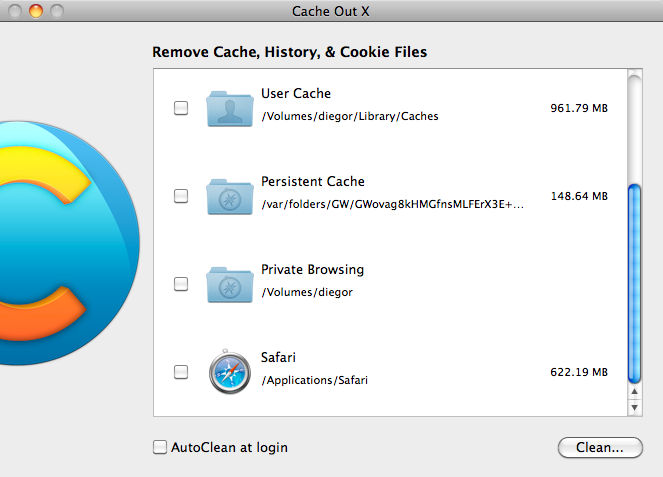Click the Safari 622.19 MB size label
The width and height of the screenshot is (663, 477).
coord(579,372)
